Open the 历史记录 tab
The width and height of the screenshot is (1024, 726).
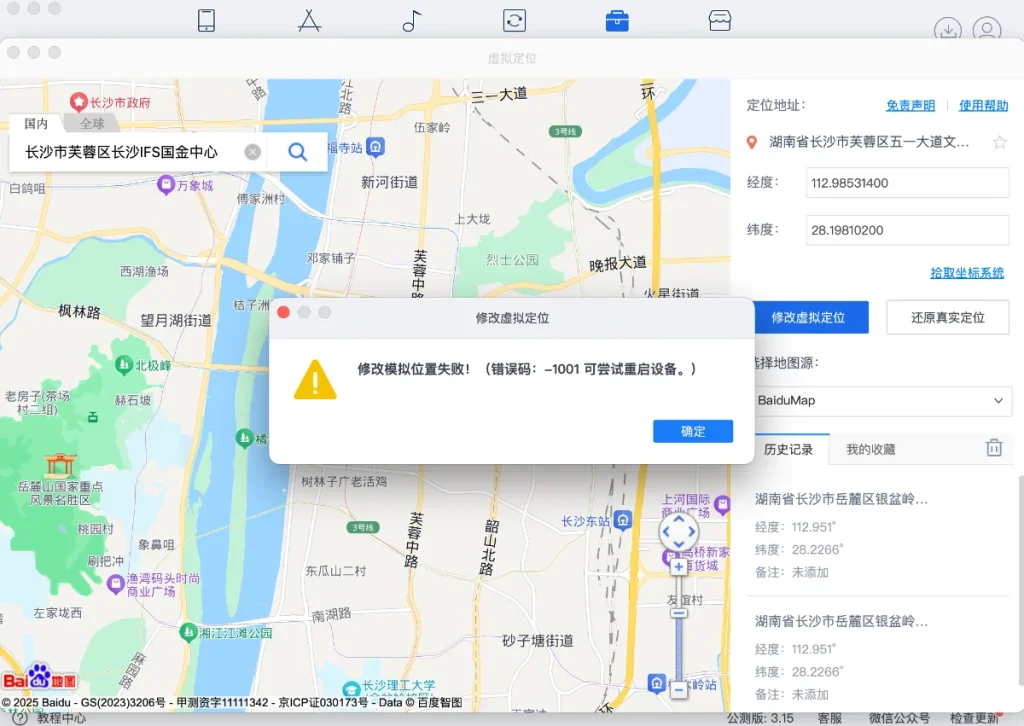click(788, 449)
